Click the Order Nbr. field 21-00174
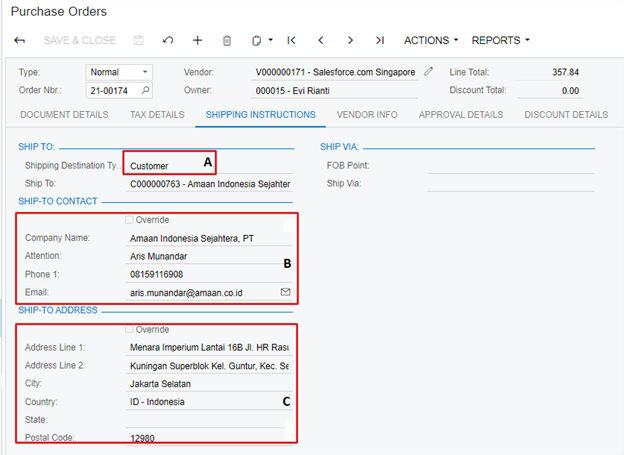Image resolution: width=624 pixels, height=455 pixels. tap(119, 90)
